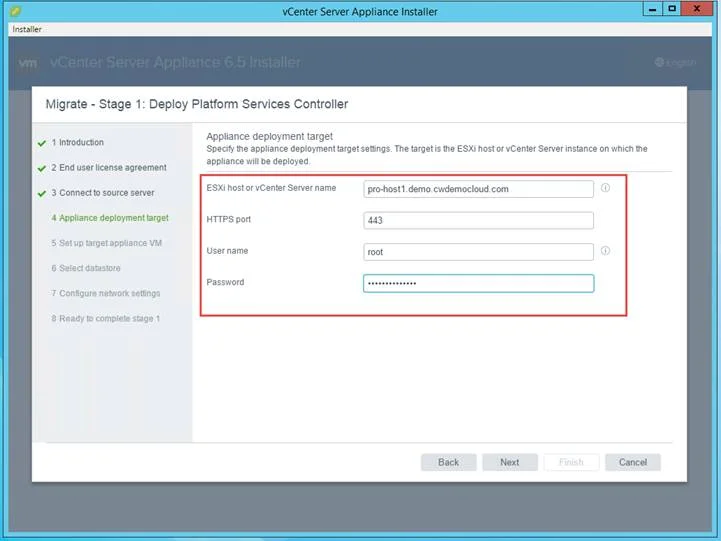This screenshot has width=721, height=541.
Task: Click the Next button
Action: tap(509, 462)
